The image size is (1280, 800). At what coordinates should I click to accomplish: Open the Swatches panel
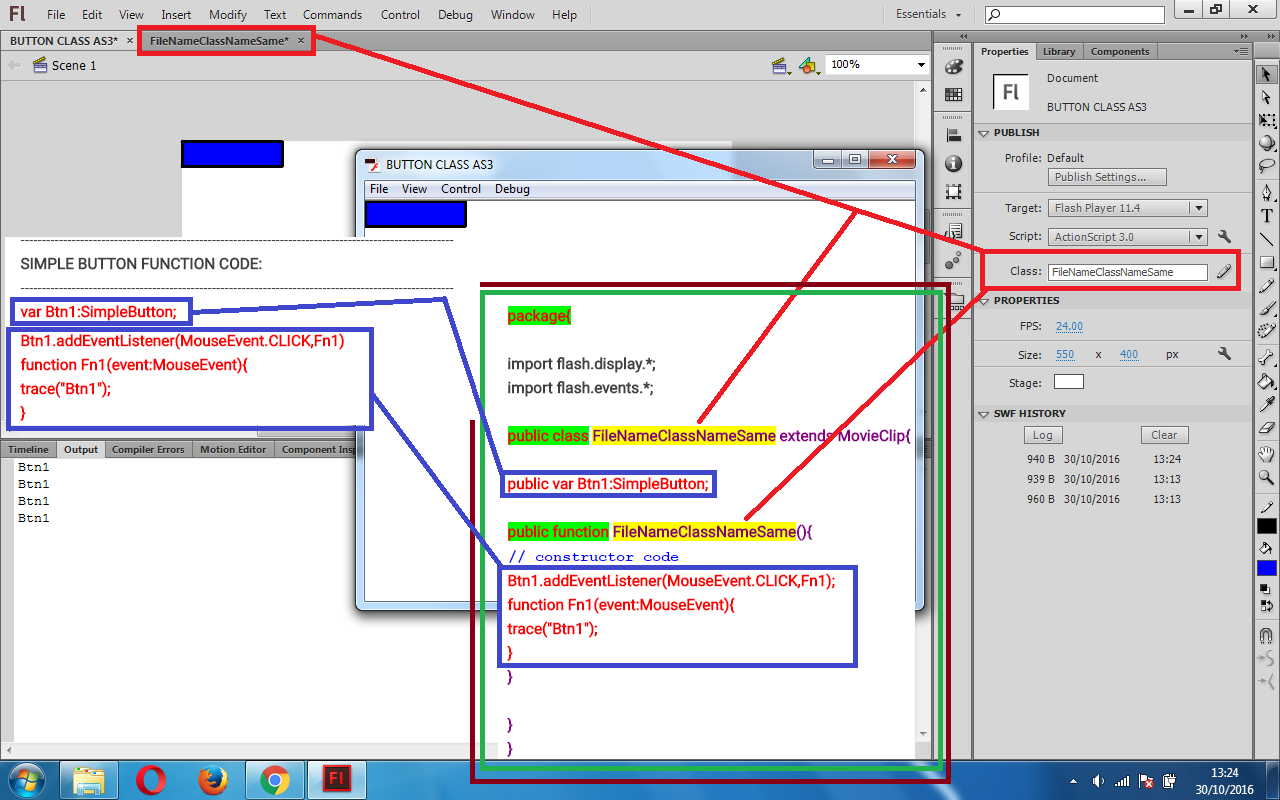click(x=953, y=95)
